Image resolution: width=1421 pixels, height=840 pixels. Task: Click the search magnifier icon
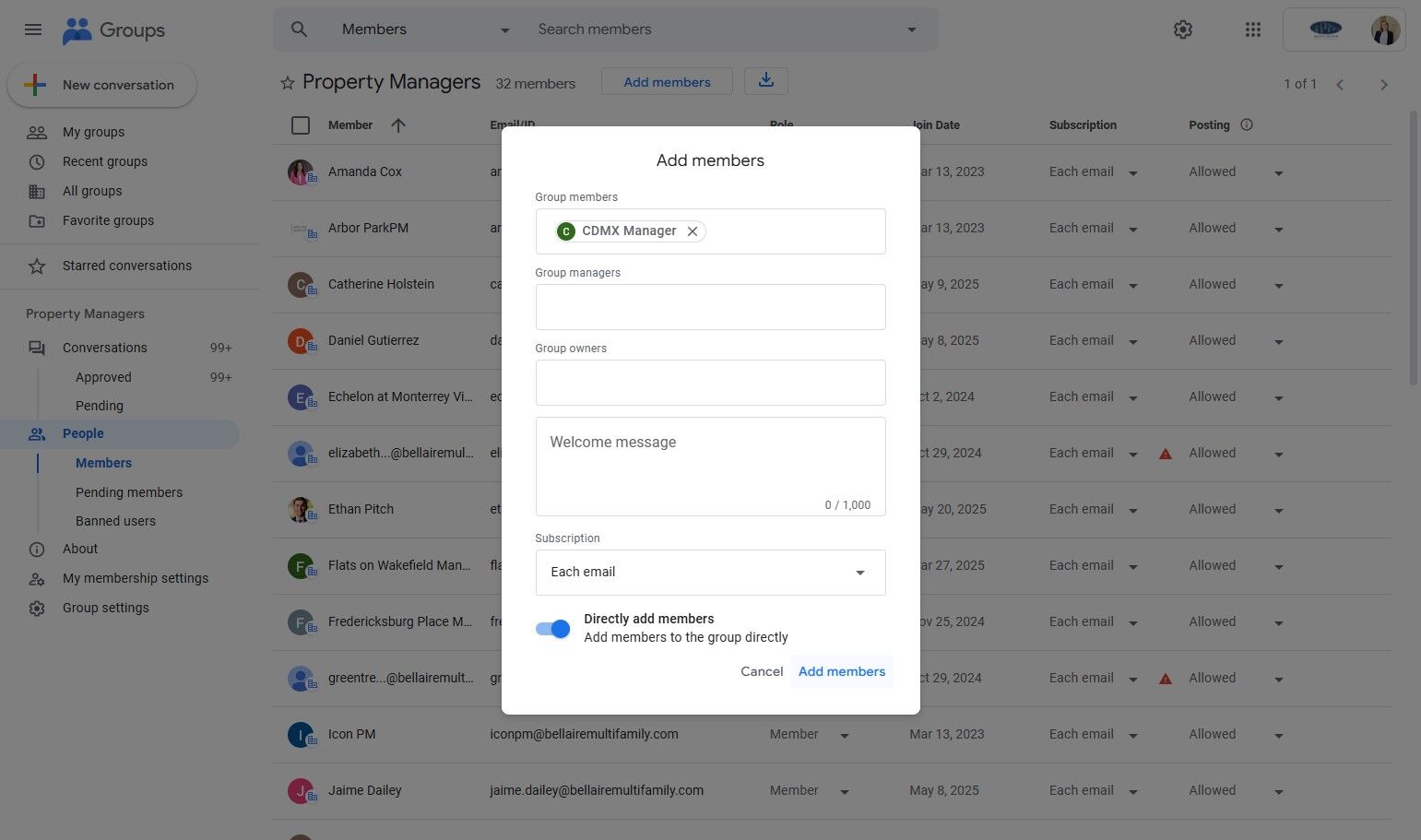point(299,30)
